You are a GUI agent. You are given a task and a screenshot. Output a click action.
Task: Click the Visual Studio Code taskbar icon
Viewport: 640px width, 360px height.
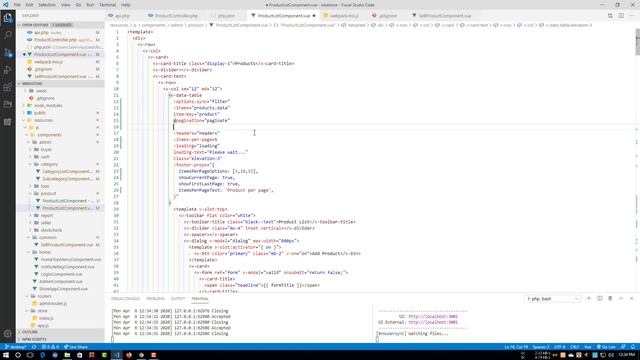click(117, 355)
